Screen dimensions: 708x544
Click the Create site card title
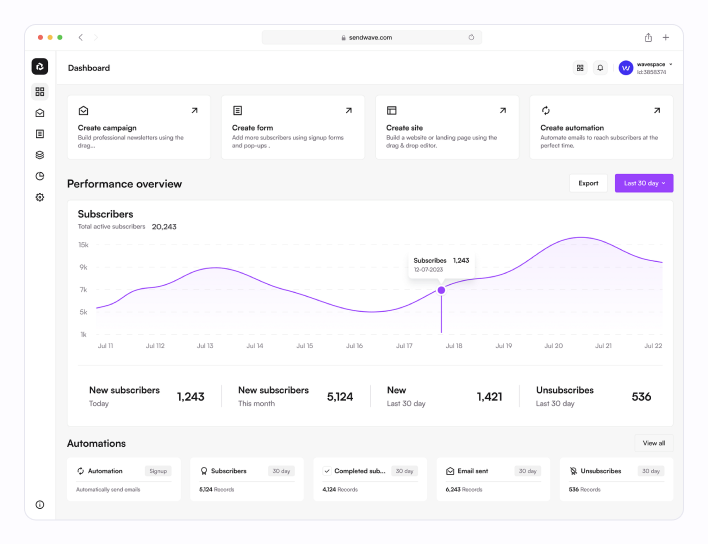[x=405, y=128]
